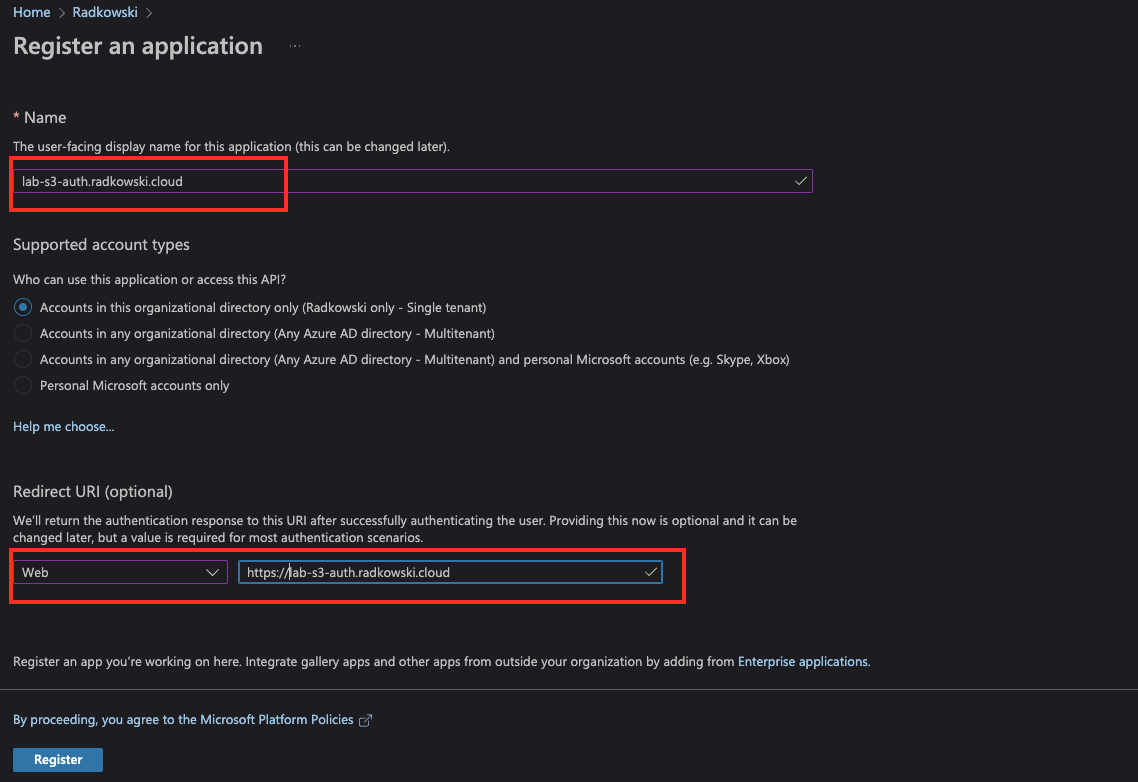Select Any Azure AD directory Multitenant option
This screenshot has height=782, width=1138.
(23, 333)
